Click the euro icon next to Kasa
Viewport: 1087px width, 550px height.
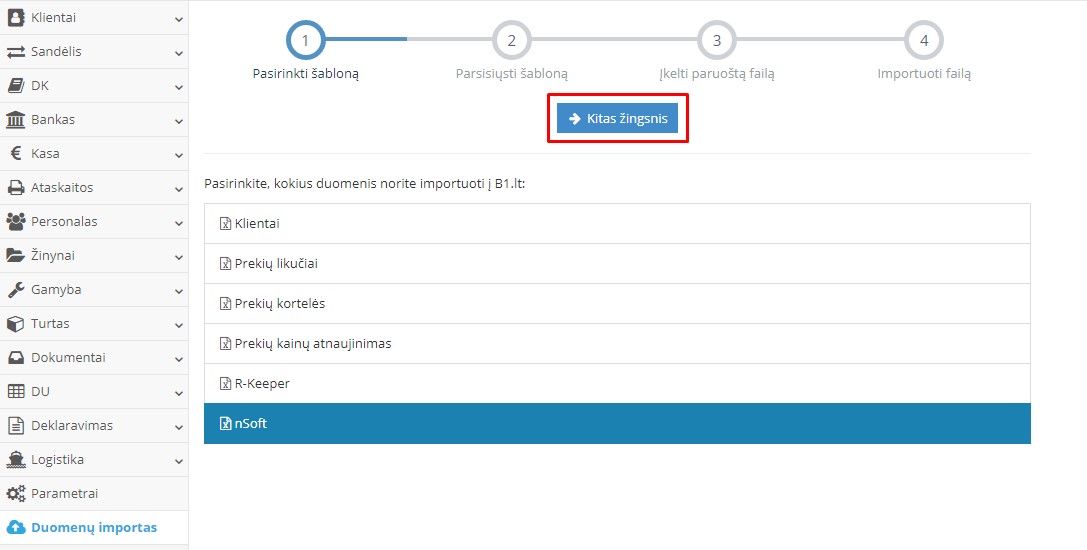pyautogui.click(x=16, y=154)
